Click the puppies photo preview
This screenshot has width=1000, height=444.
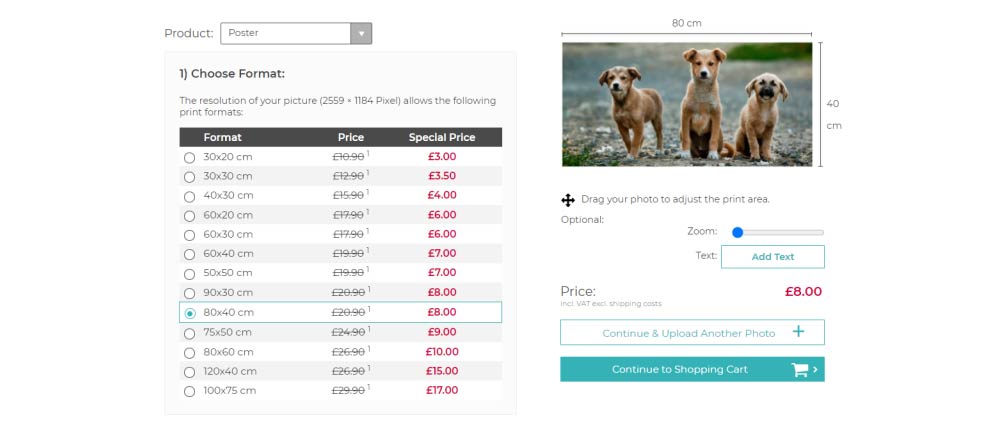coord(687,104)
